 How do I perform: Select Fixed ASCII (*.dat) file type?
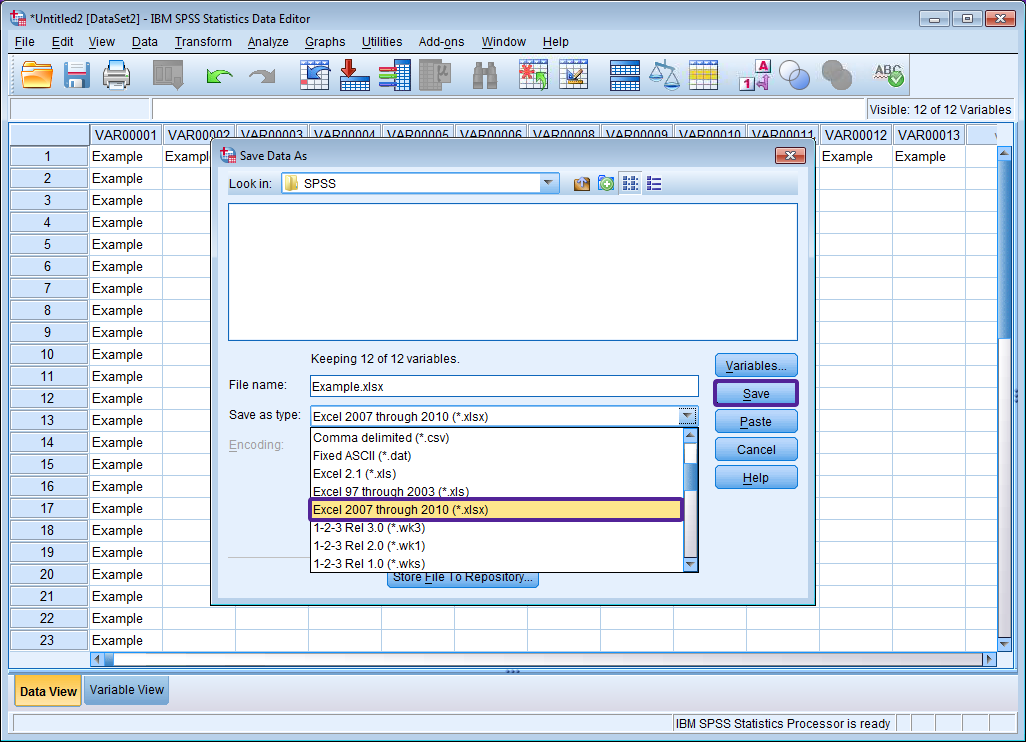496,455
